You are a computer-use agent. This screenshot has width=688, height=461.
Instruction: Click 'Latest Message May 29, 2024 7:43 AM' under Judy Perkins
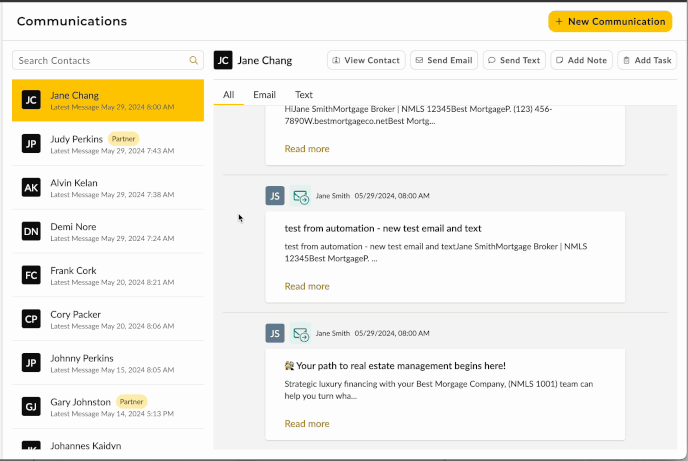pos(112,151)
